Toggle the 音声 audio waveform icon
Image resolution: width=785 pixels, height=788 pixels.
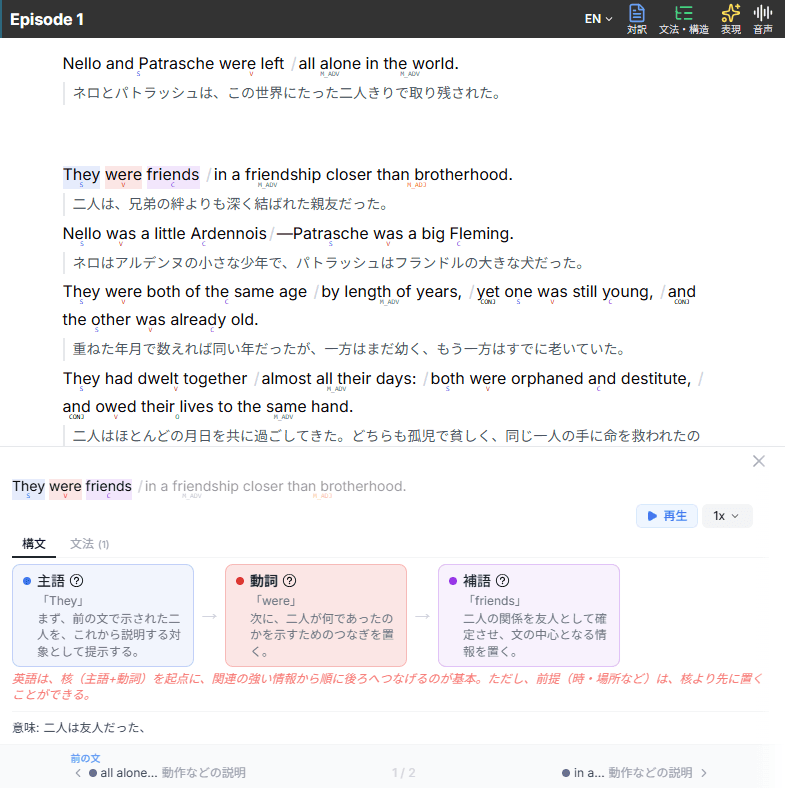(762, 19)
